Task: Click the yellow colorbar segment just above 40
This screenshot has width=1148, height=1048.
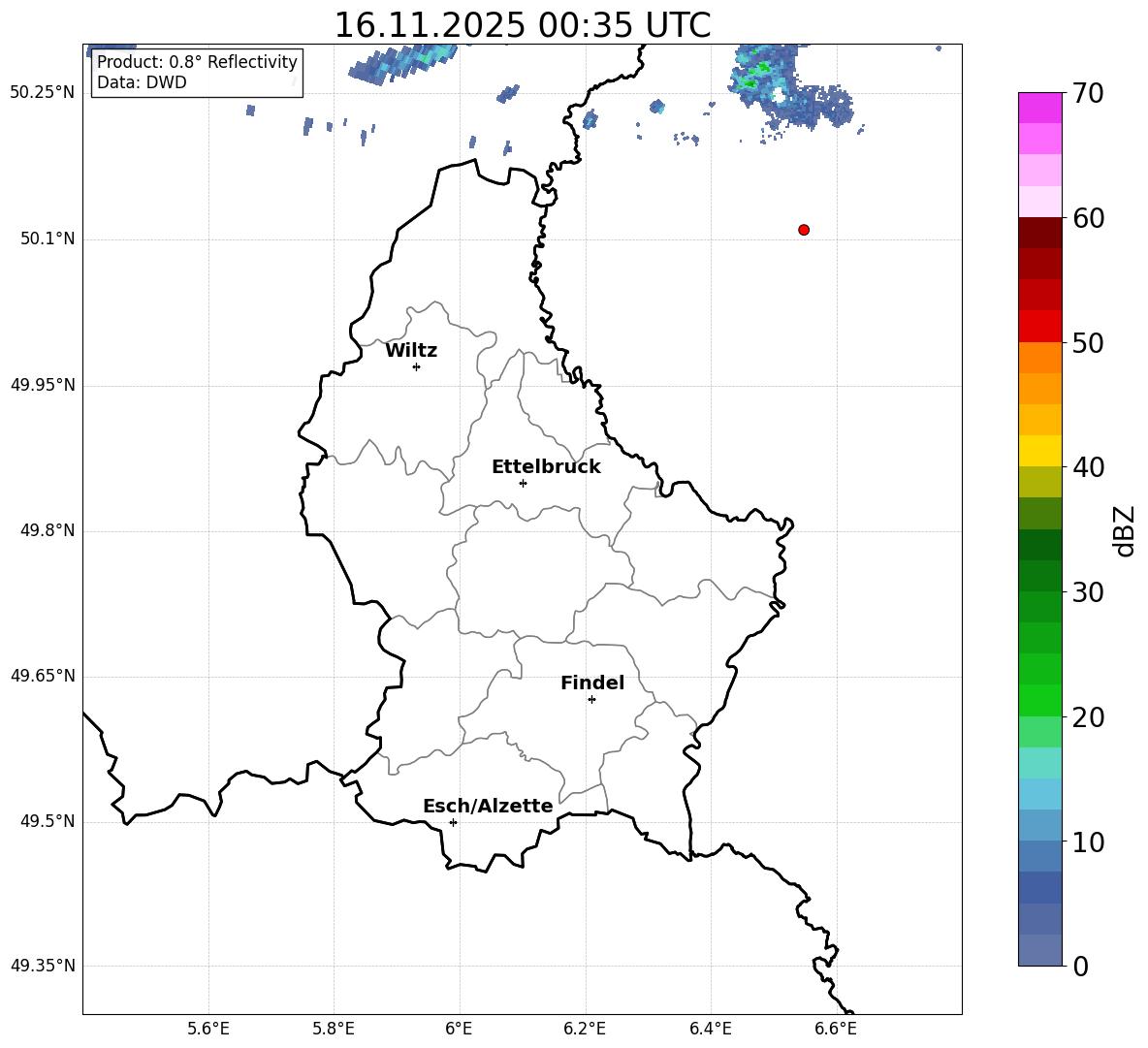Action: (x=1039, y=451)
